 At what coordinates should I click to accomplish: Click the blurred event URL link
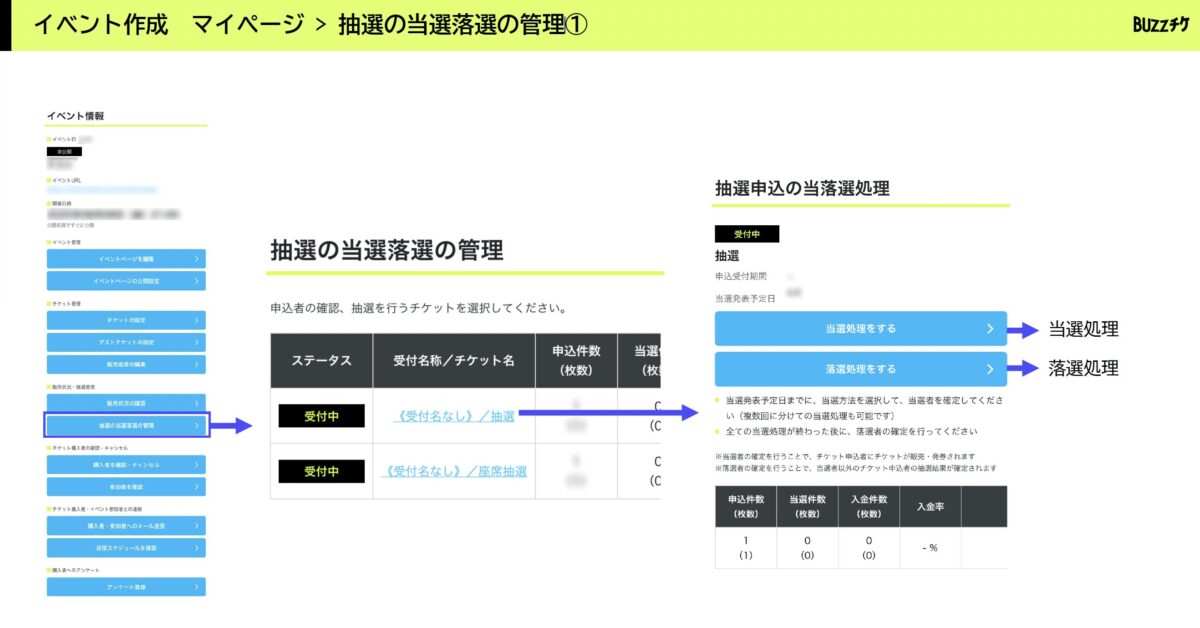pos(105,189)
